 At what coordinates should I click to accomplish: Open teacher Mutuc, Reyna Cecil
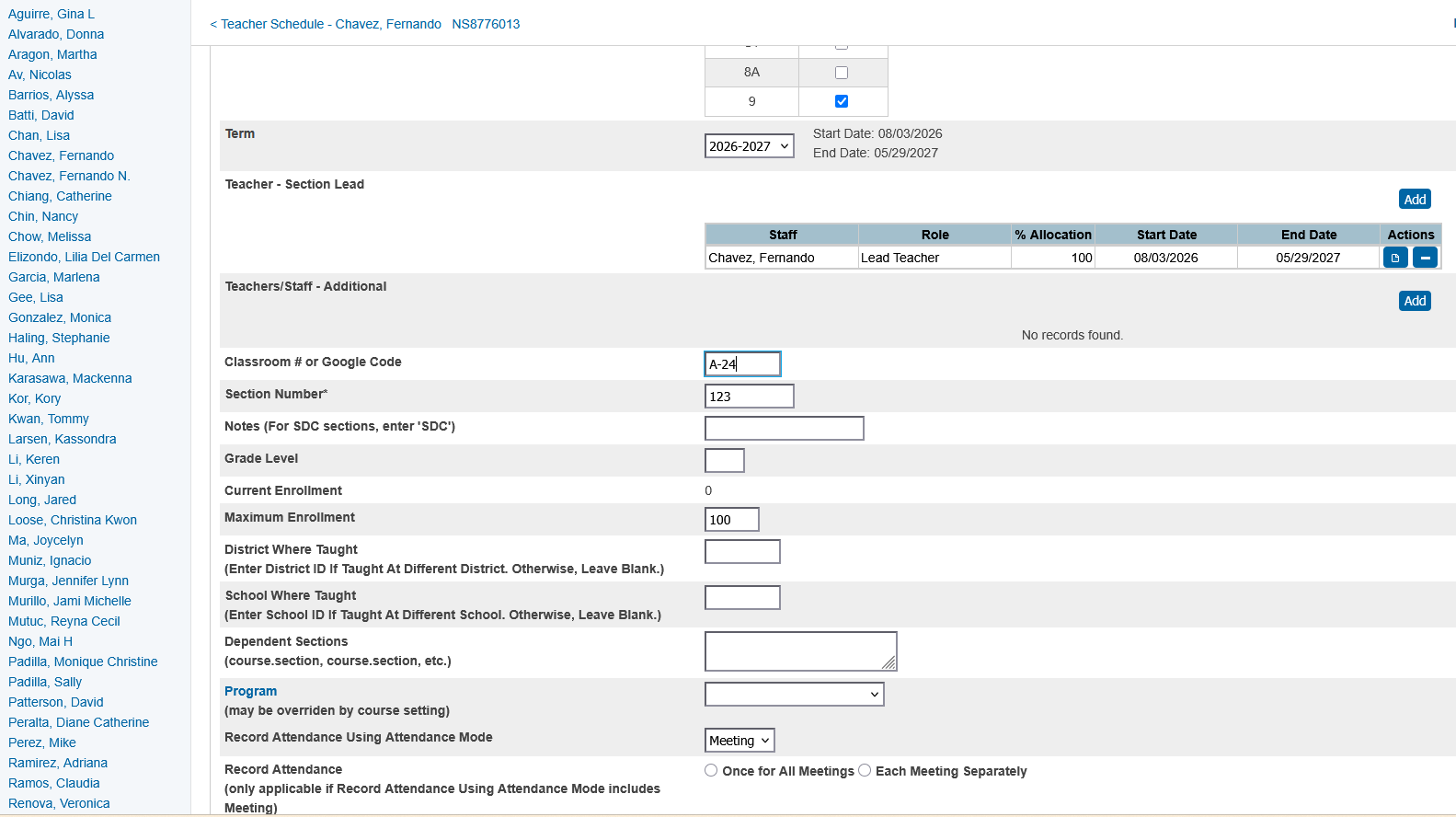(x=64, y=621)
